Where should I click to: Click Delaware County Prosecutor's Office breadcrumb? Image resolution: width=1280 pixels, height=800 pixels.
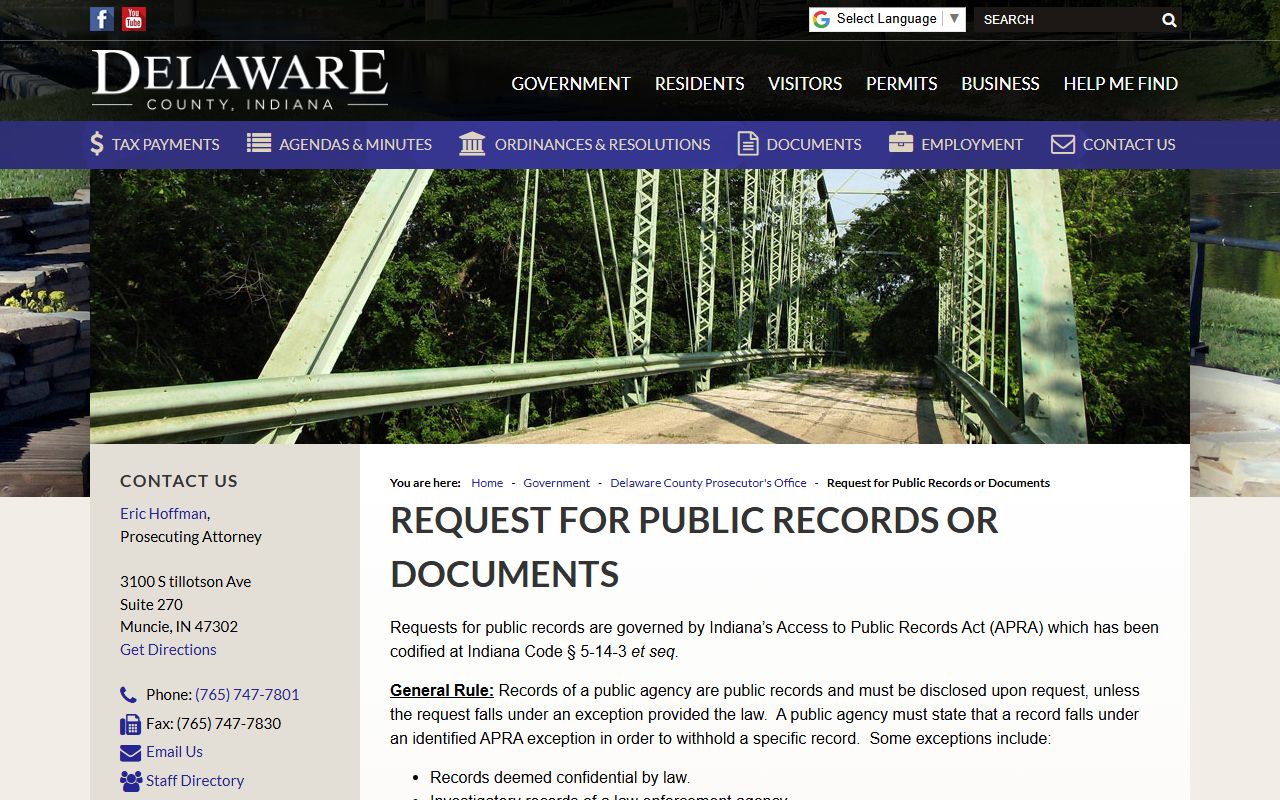pyautogui.click(x=708, y=483)
